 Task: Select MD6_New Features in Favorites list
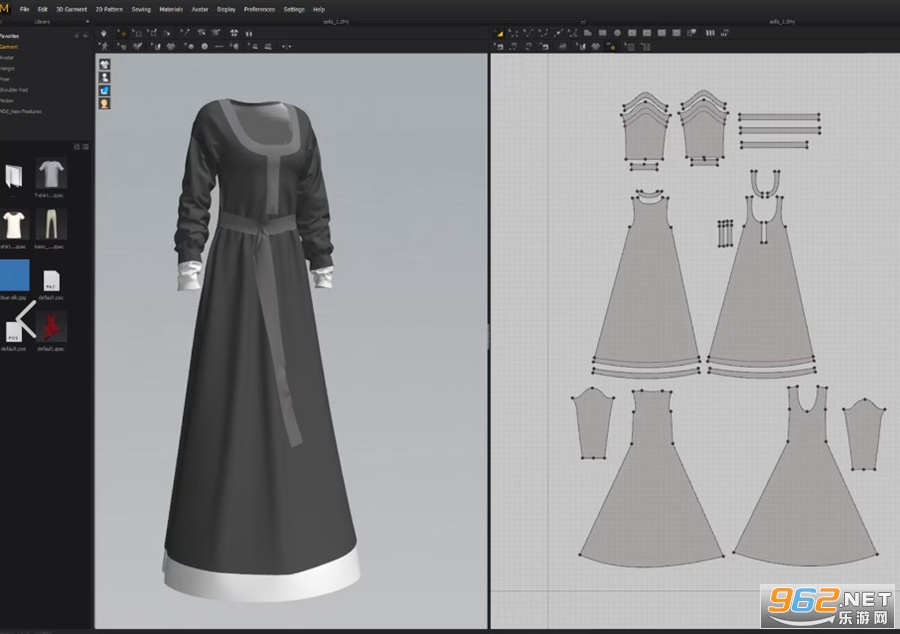pos(21,111)
